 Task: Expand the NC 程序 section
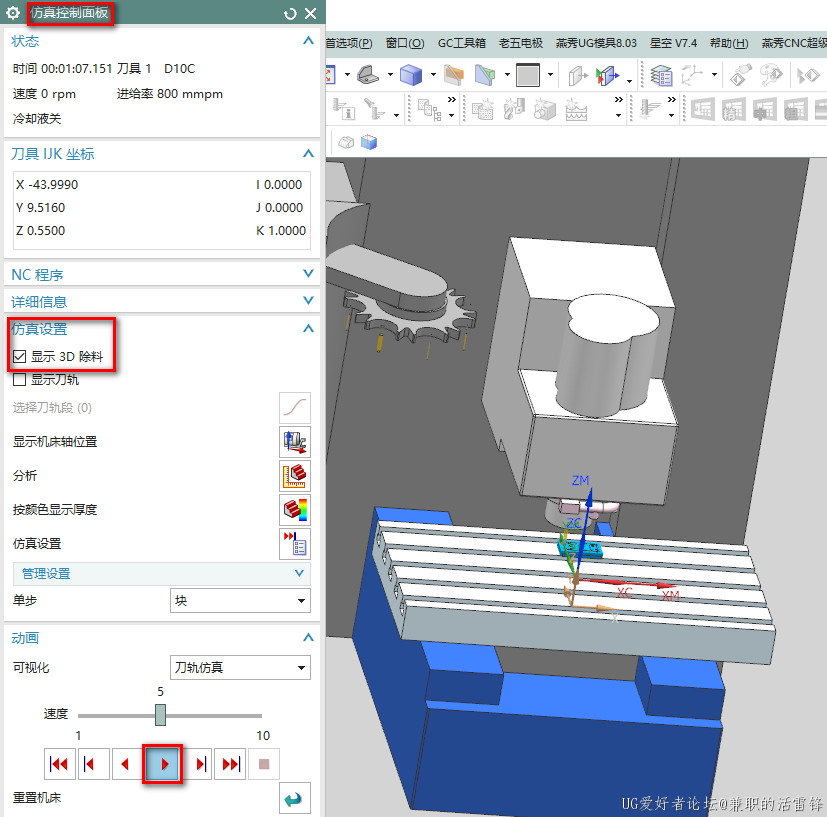pos(160,275)
